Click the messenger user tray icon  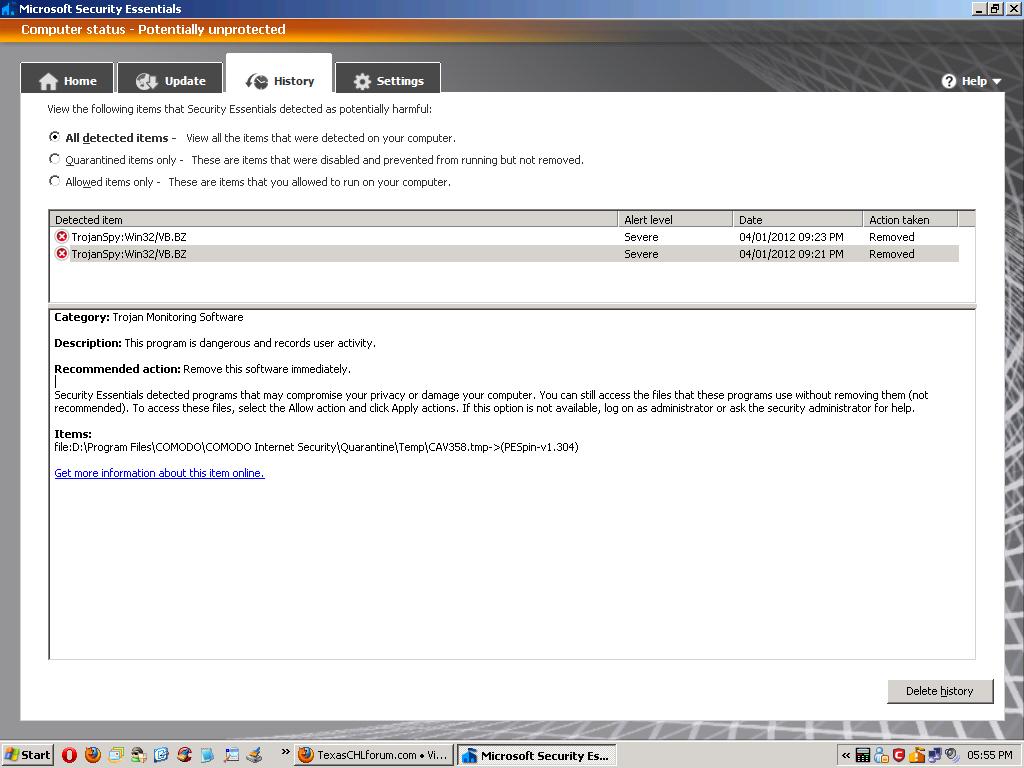point(881,756)
